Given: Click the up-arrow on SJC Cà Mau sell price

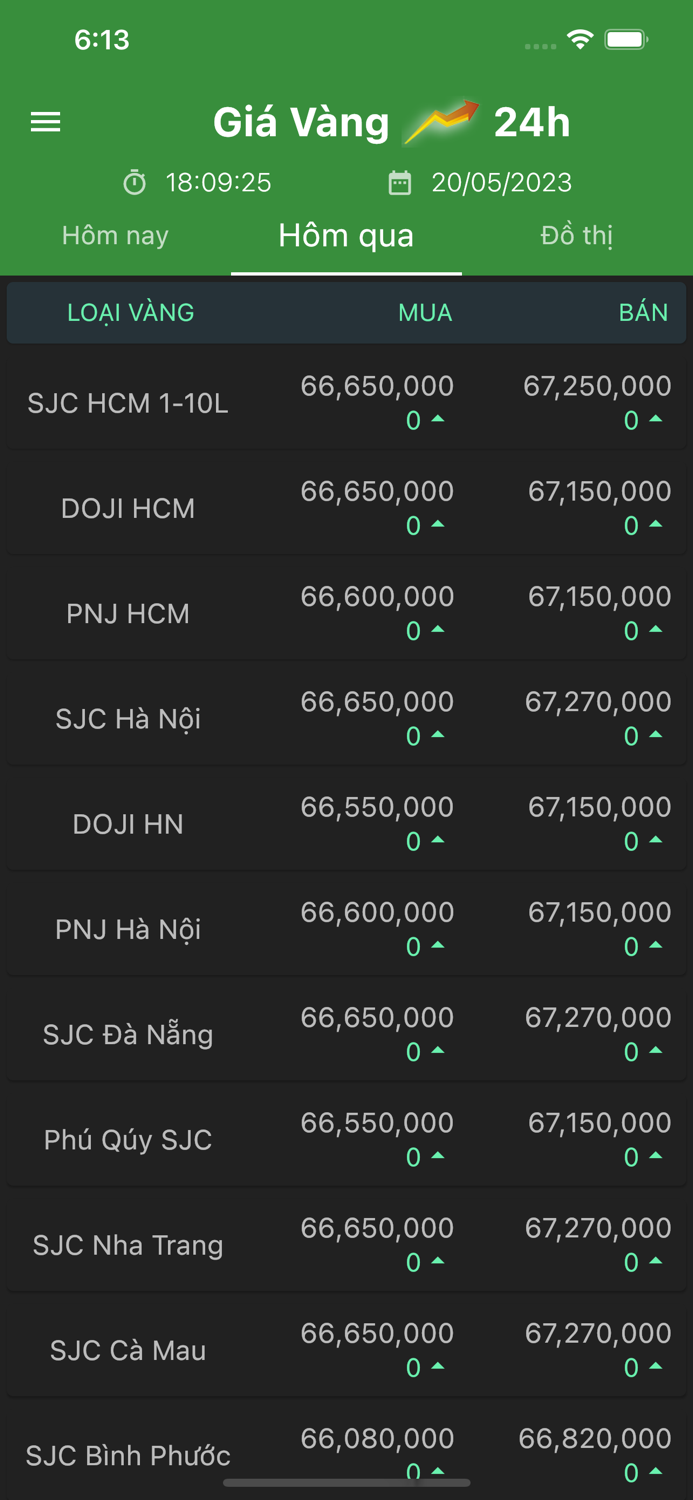Looking at the screenshot, I should pos(655,1368).
